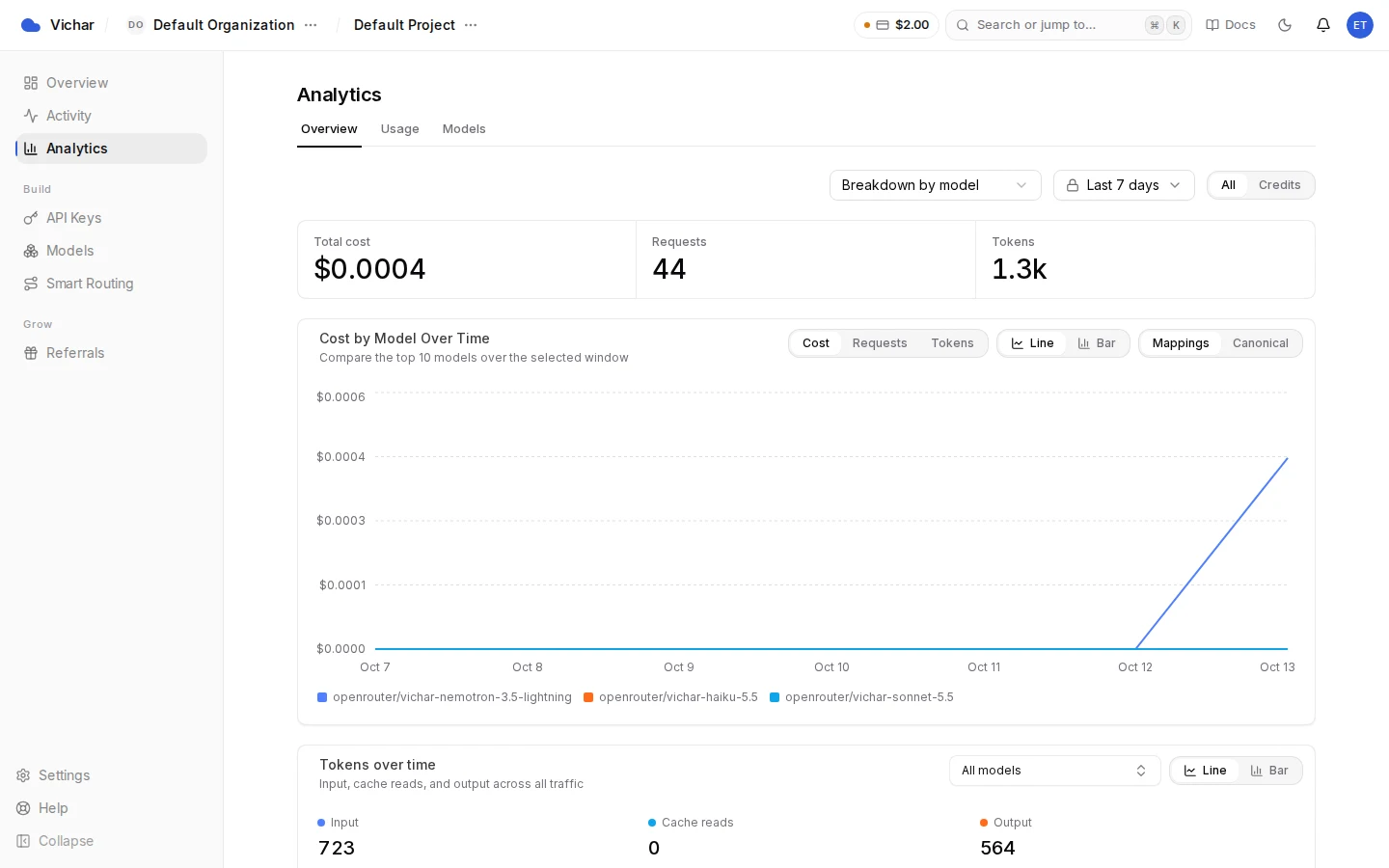Open API Keys page

111,218
